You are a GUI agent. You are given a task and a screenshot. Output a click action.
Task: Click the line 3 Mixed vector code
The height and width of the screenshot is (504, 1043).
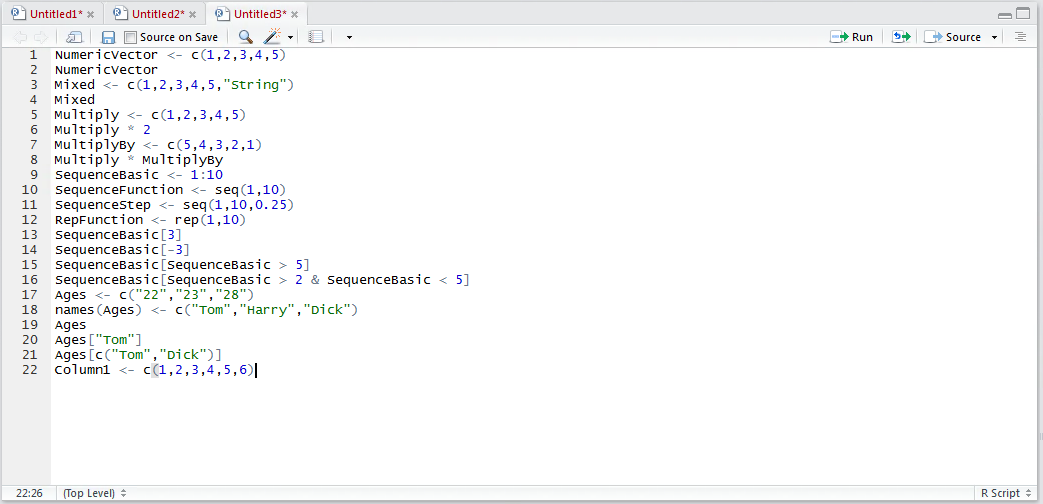pyautogui.click(x=174, y=85)
